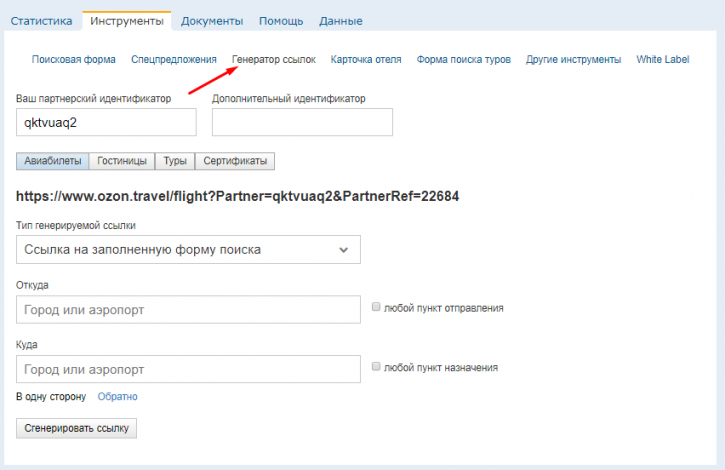This screenshot has width=725, height=470.
Task: Tick the любой пункт назначения checkbox
Action: point(376,366)
